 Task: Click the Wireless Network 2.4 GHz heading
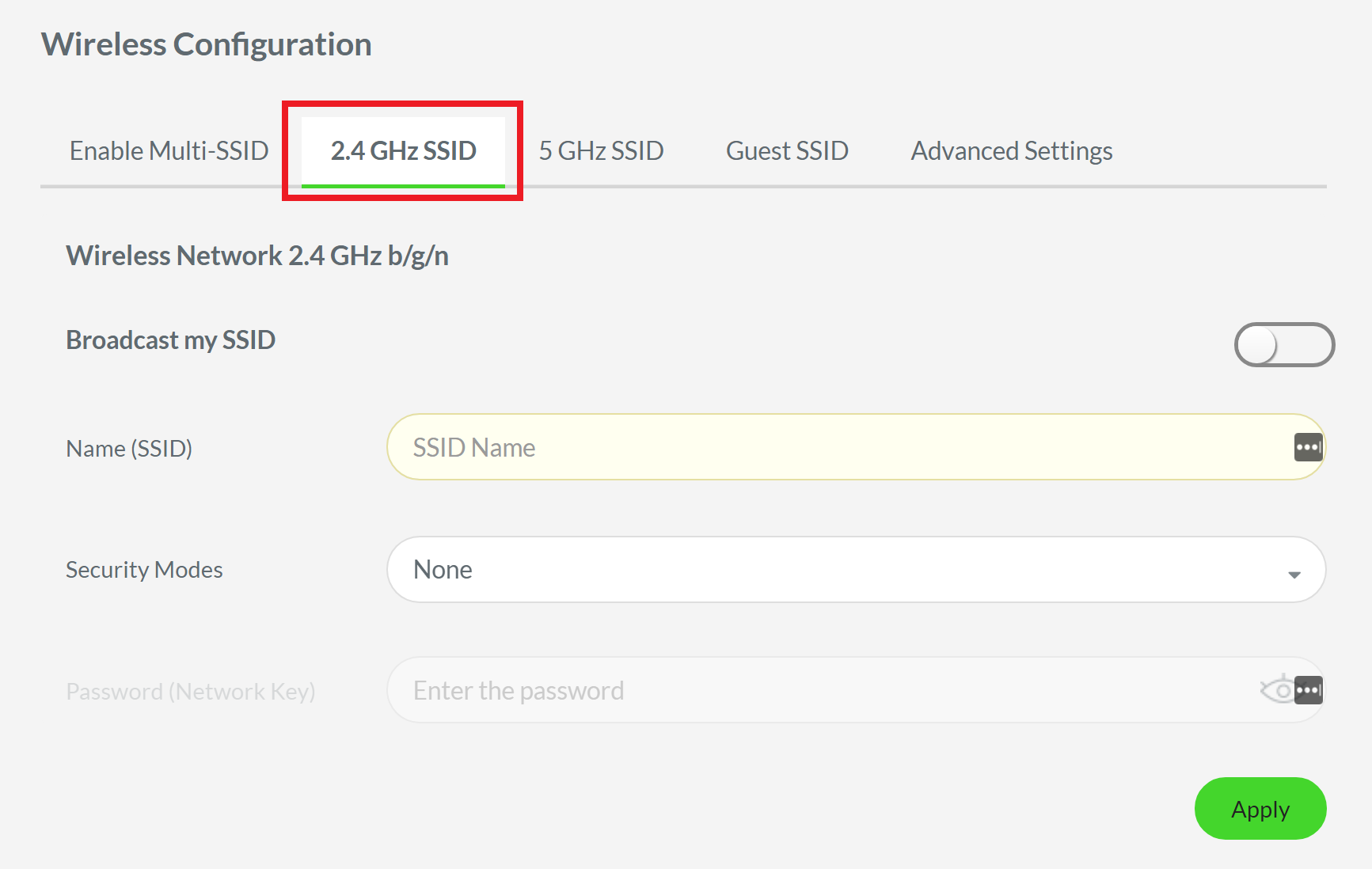click(257, 255)
